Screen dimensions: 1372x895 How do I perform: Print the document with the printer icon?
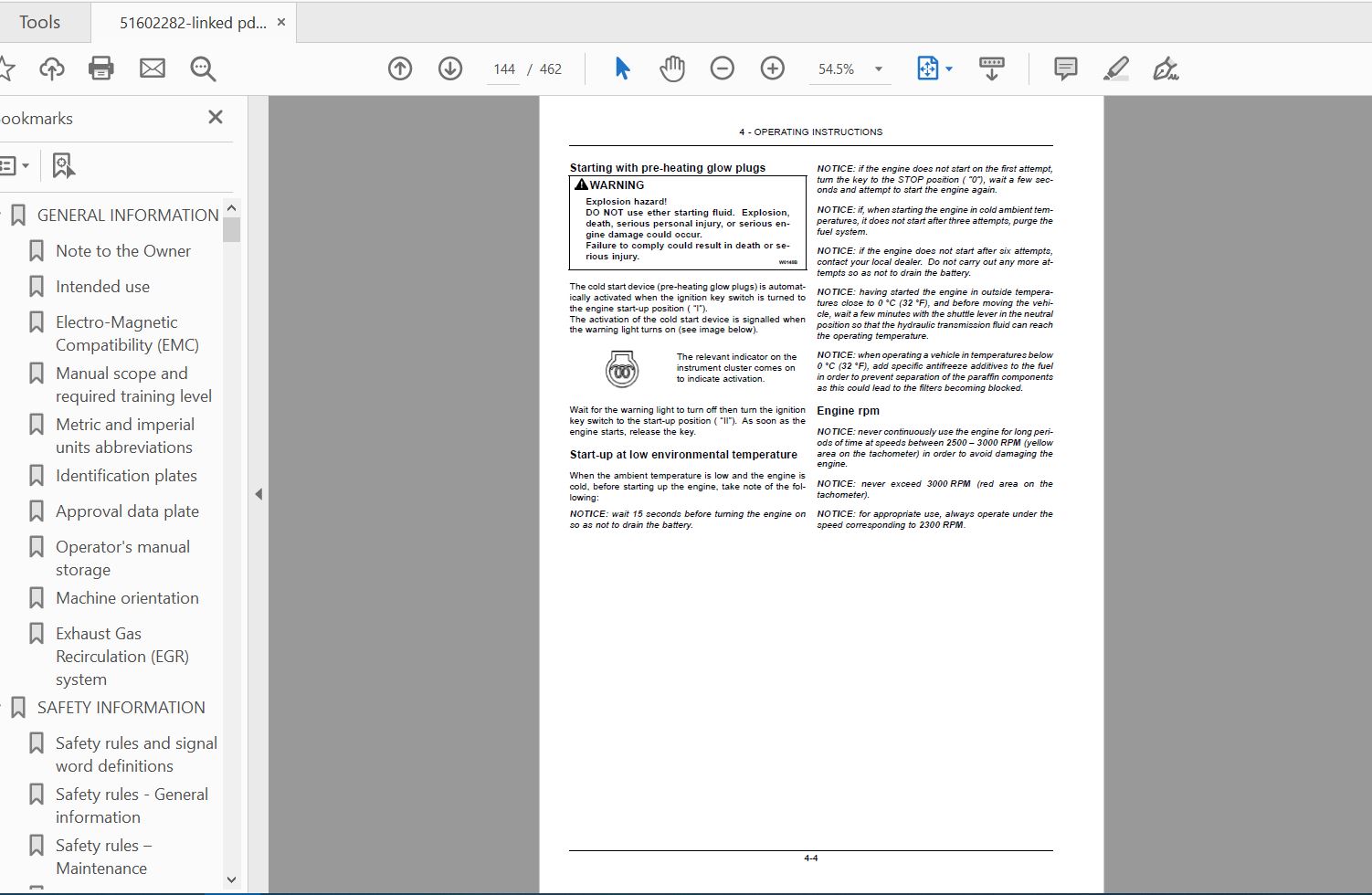pos(101,68)
